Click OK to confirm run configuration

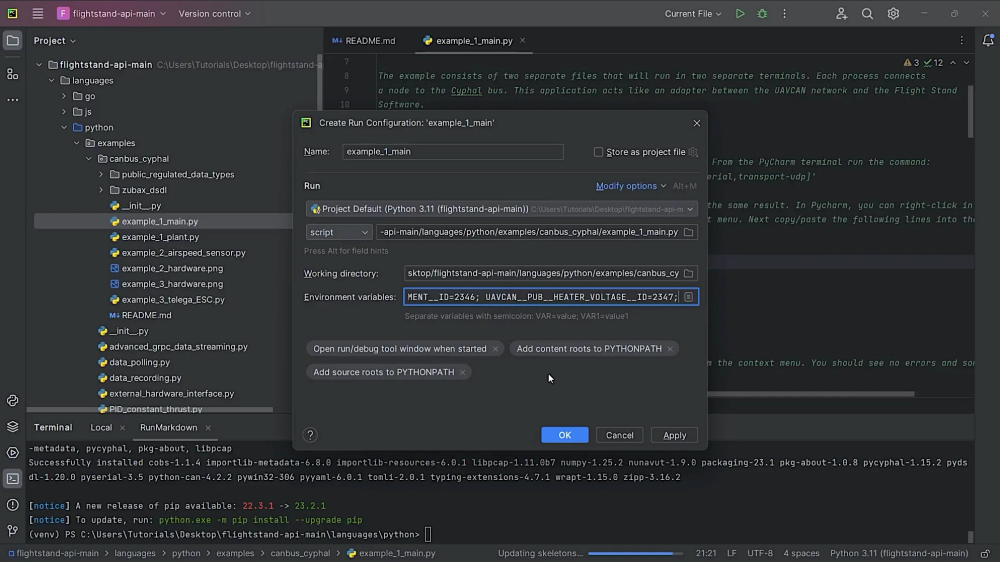tap(564, 435)
